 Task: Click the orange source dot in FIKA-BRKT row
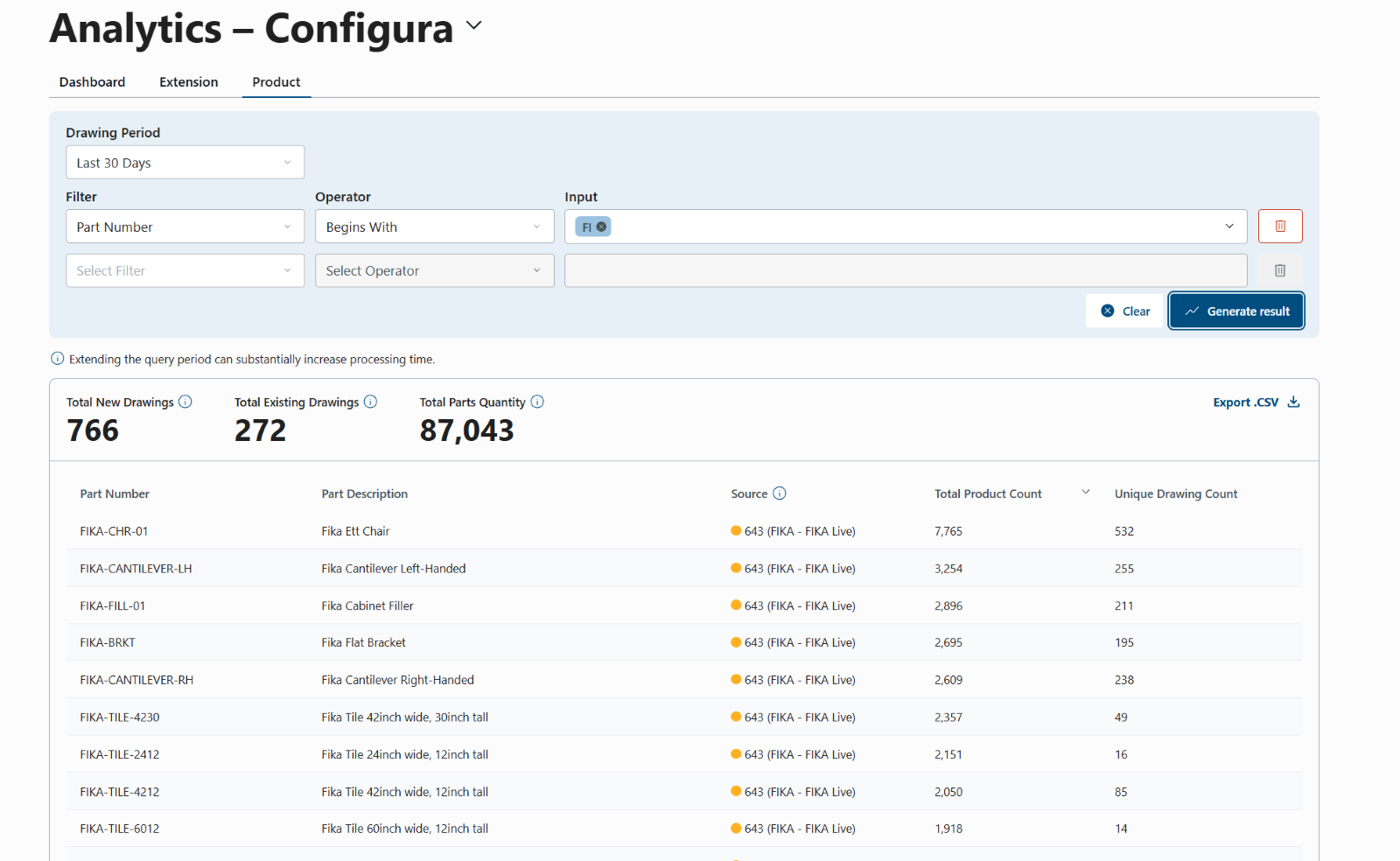736,642
